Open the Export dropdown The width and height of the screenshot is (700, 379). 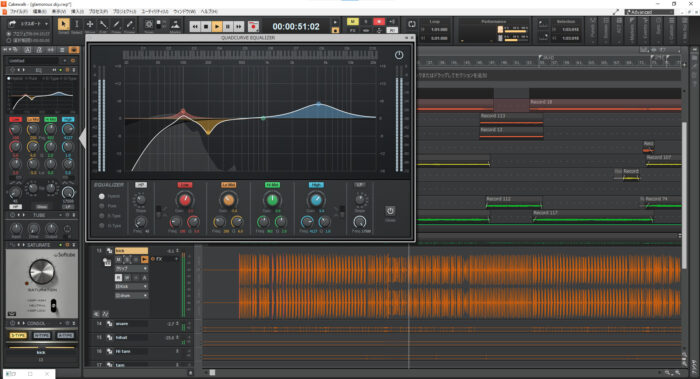pos(29,24)
